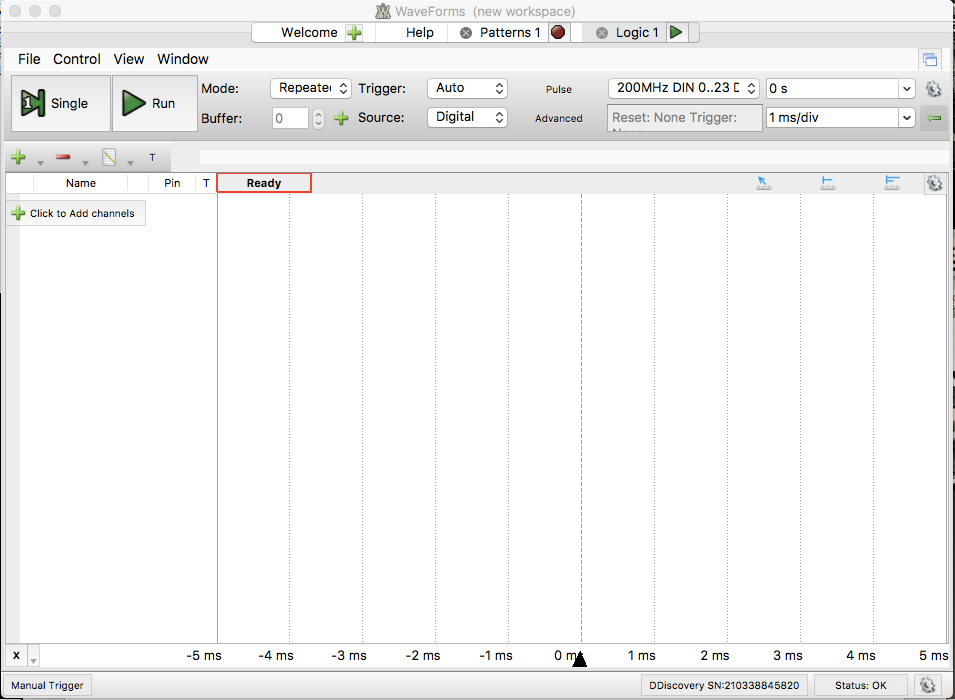Open the gear settings beside the 0 s field
Image resolution: width=955 pixels, height=700 pixels.
933,89
